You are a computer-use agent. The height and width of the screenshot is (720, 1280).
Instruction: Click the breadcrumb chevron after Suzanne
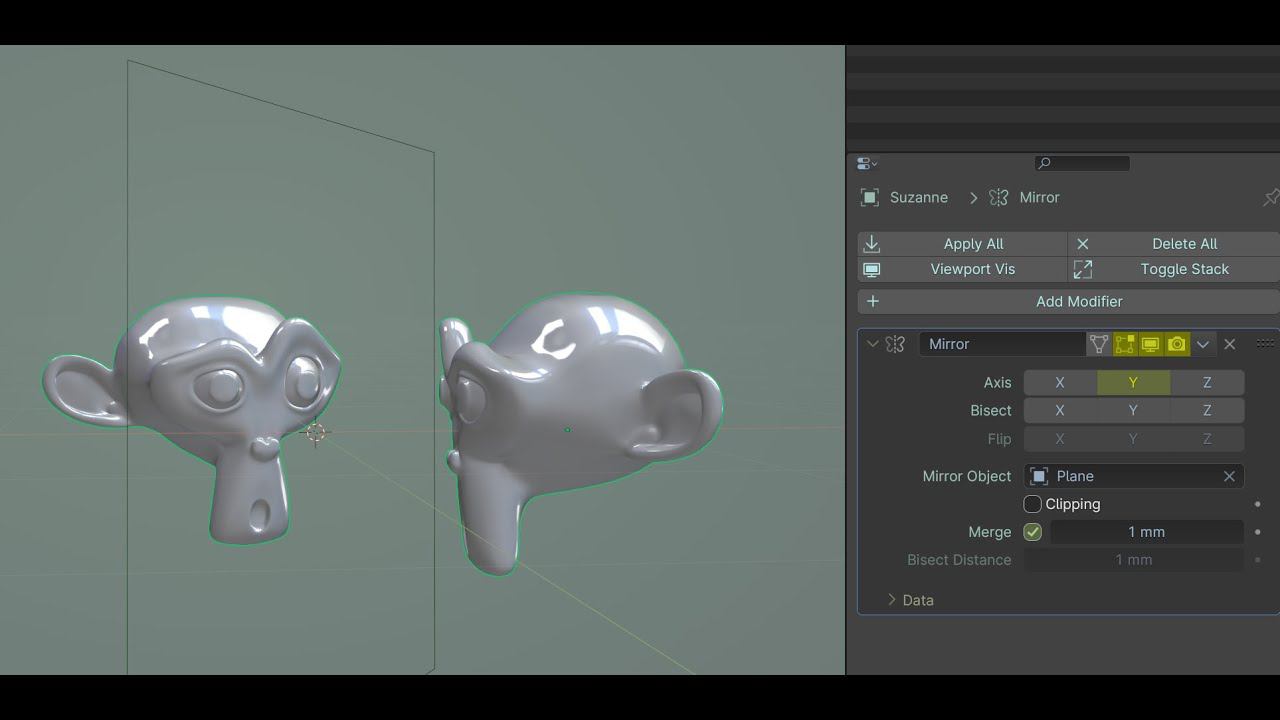(x=974, y=198)
